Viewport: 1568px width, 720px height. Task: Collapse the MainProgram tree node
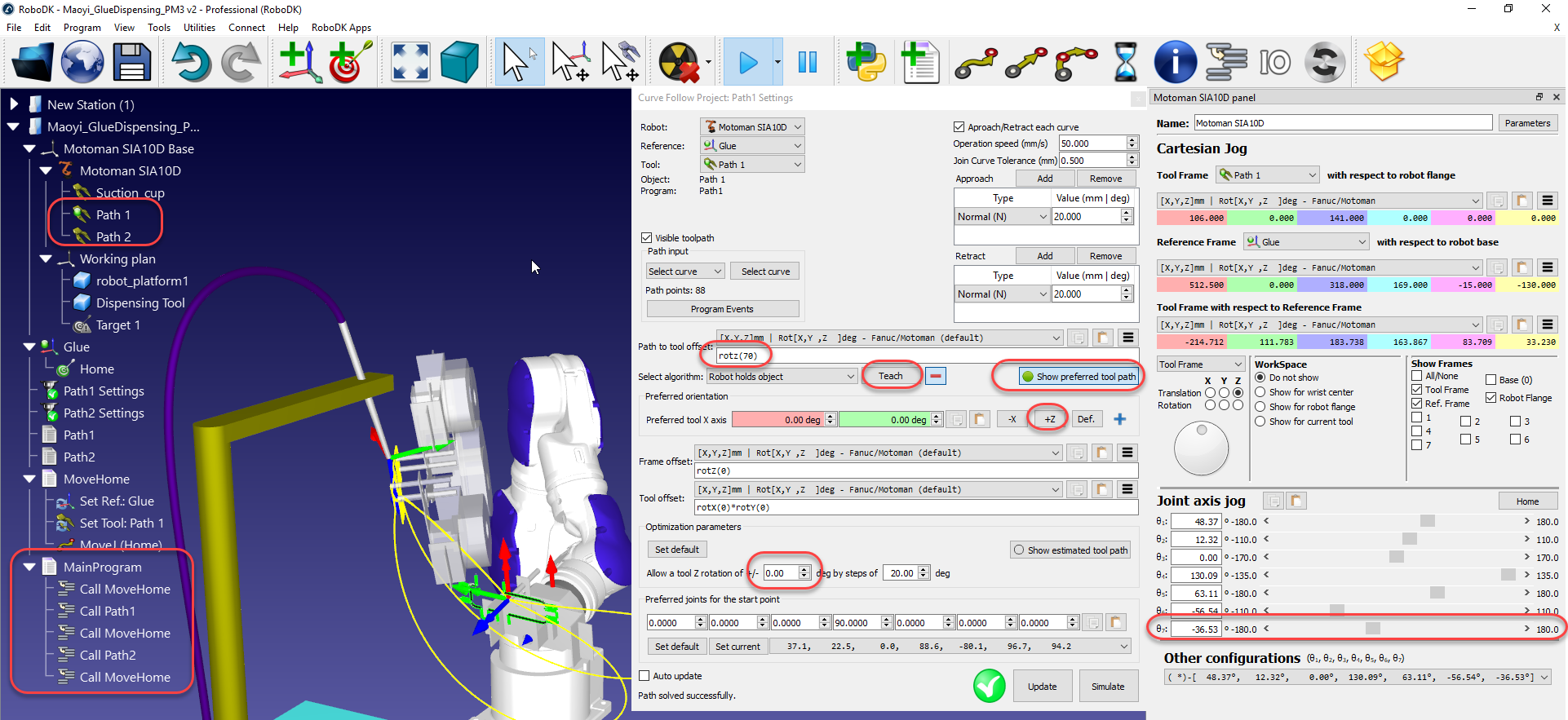click(x=29, y=567)
